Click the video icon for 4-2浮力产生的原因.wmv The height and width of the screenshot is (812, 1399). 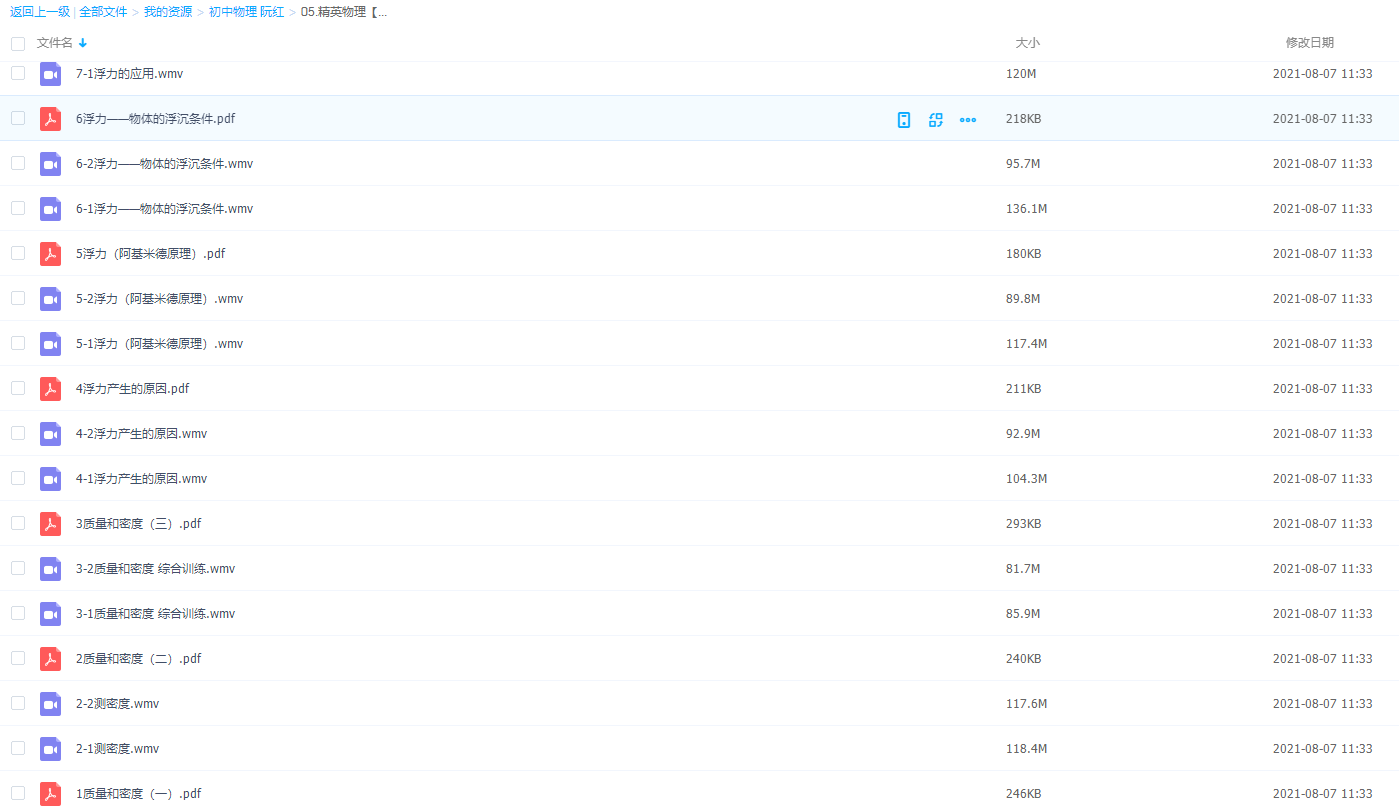(50, 434)
